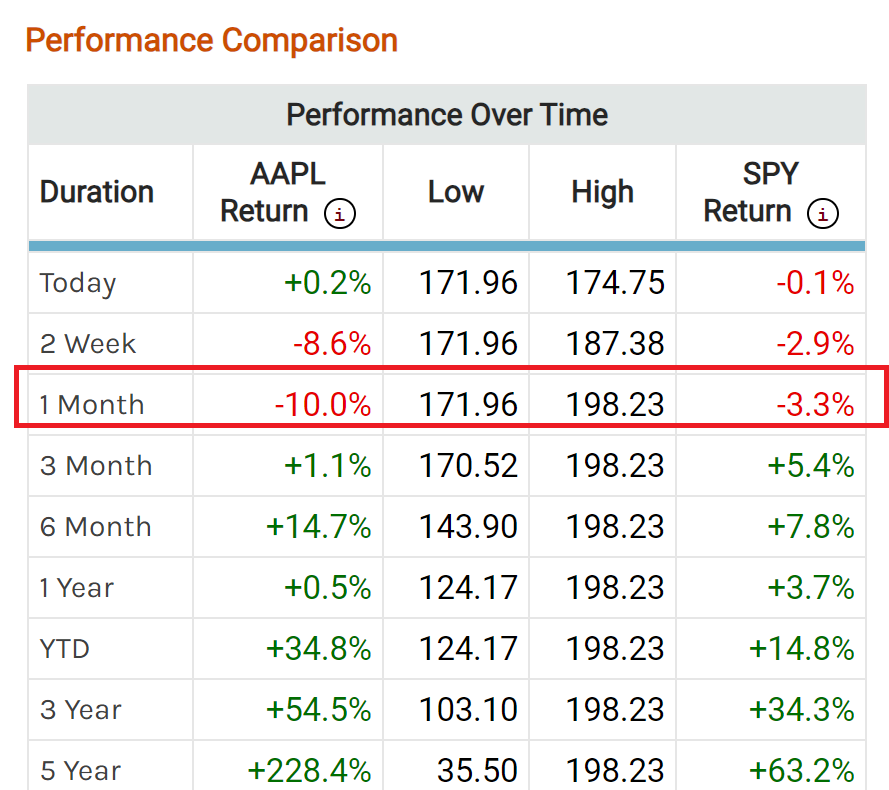Select the 5 Year row label
889x790 pixels.
[x=81, y=771]
